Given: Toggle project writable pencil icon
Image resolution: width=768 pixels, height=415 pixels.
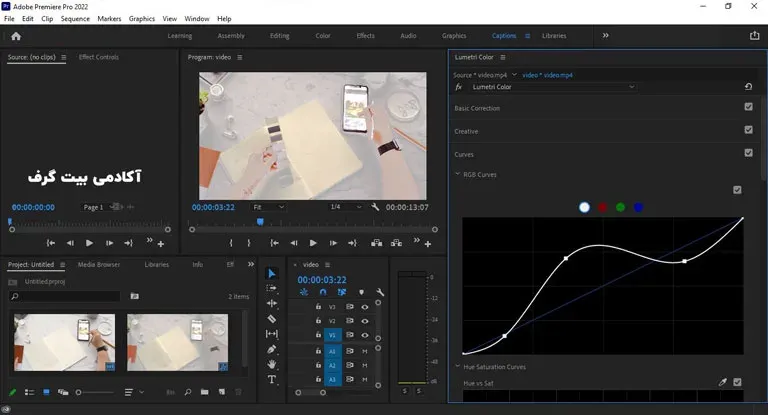Looking at the screenshot, I should coord(13,392).
